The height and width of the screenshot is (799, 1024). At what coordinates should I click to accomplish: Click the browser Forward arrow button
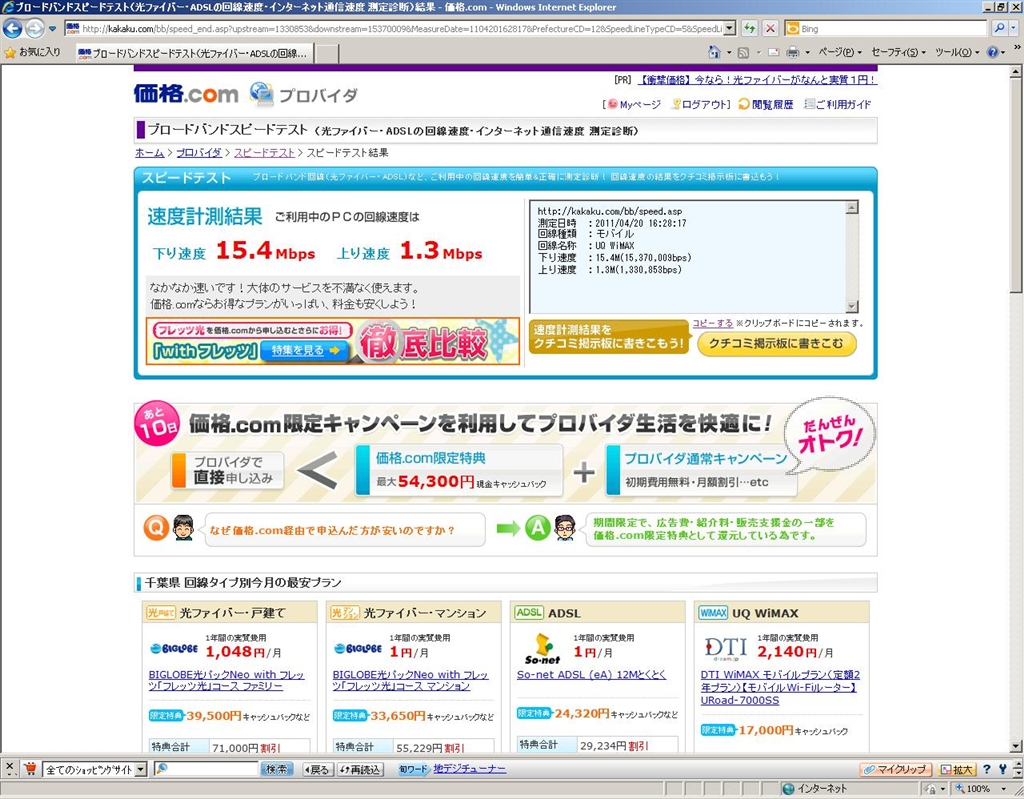pos(35,28)
